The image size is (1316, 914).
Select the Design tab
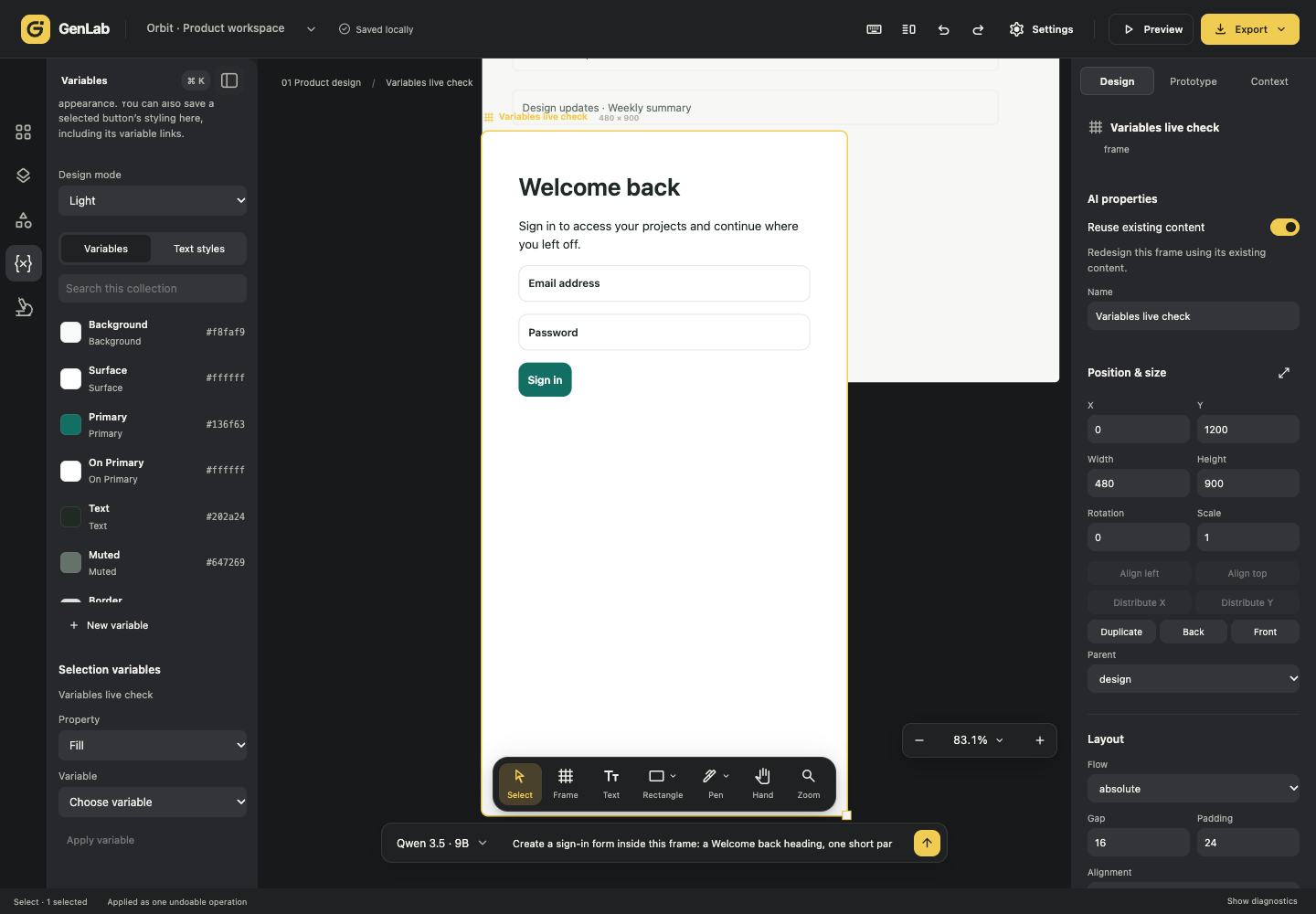(x=1117, y=81)
